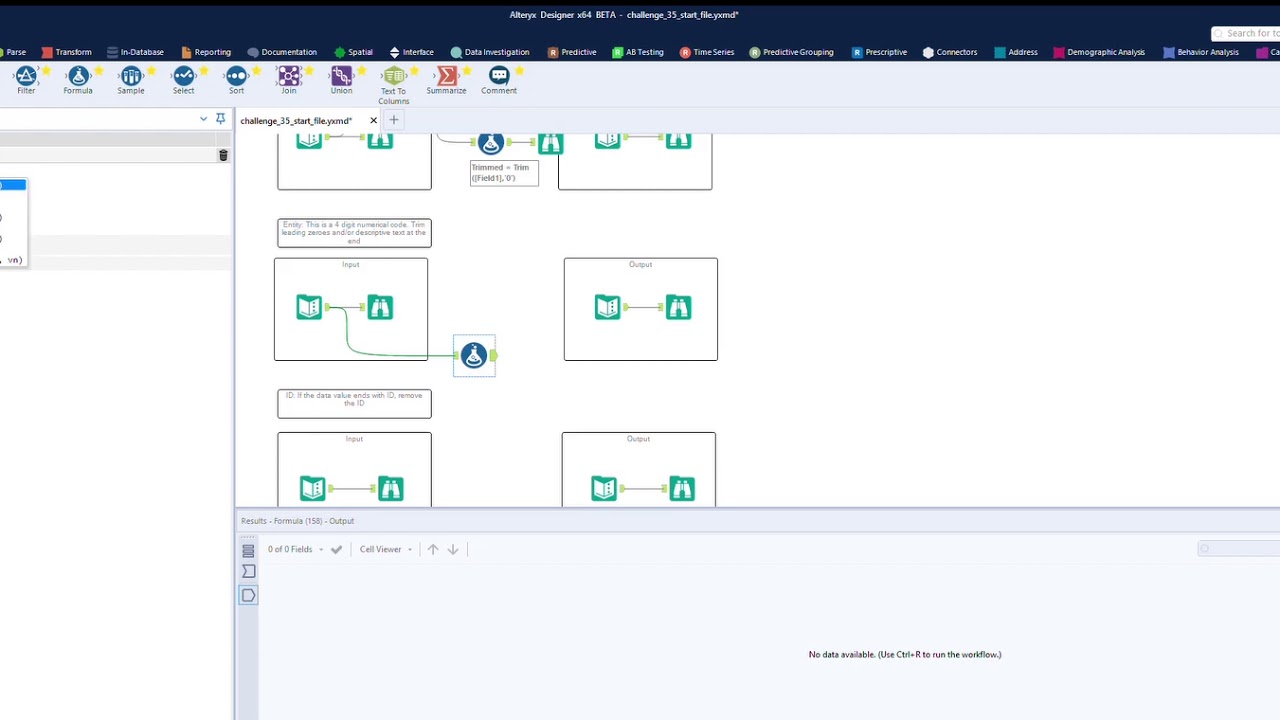Toggle the favorite star on Filter tool

tap(46, 70)
